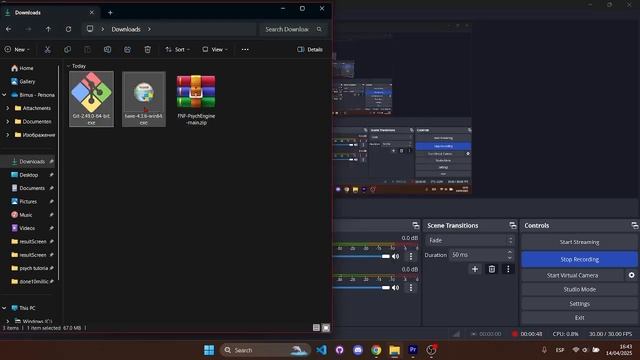
Task: Open the View dropdown
Action: (215, 49)
